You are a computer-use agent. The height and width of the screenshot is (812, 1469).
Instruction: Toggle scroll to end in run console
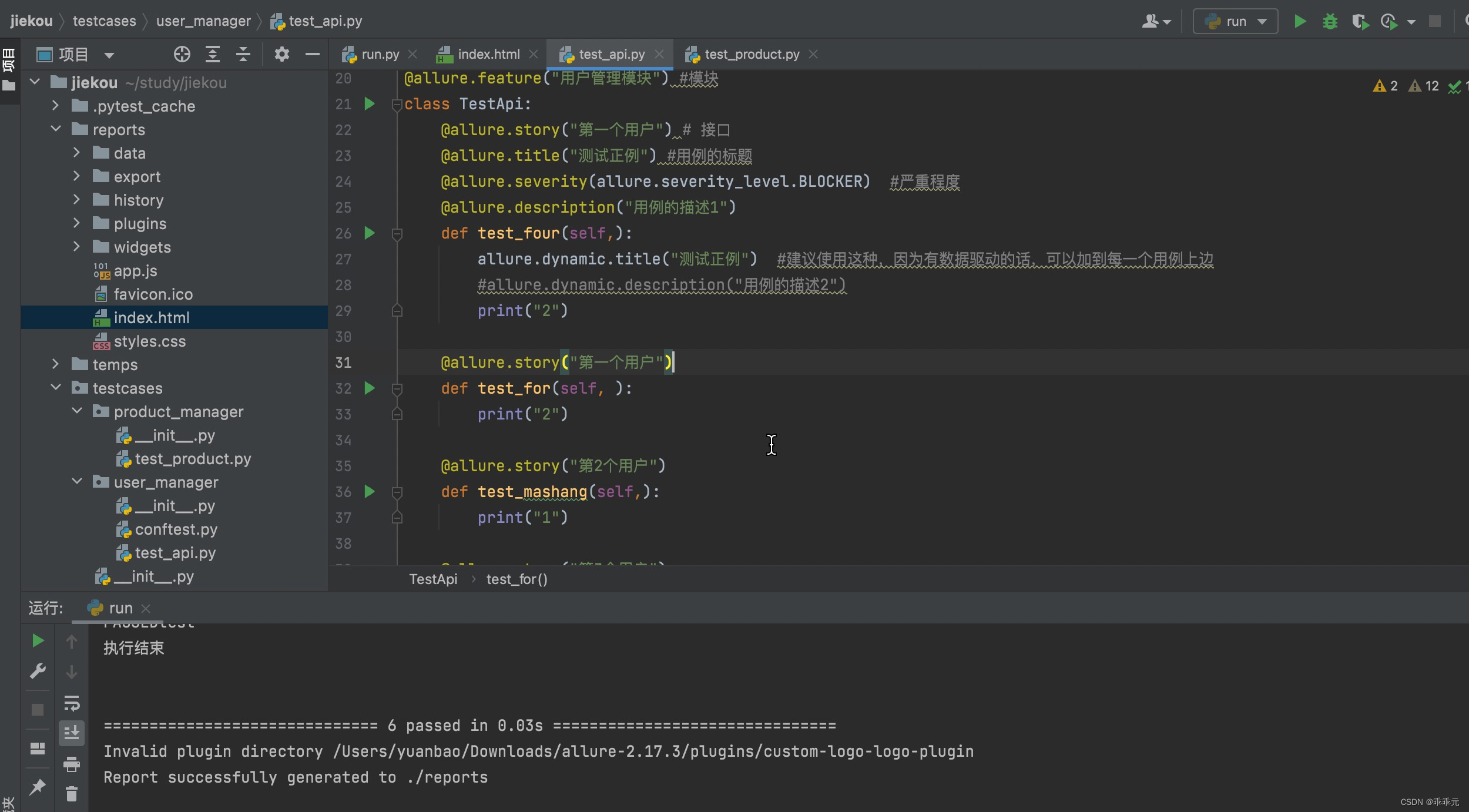pyautogui.click(x=72, y=733)
